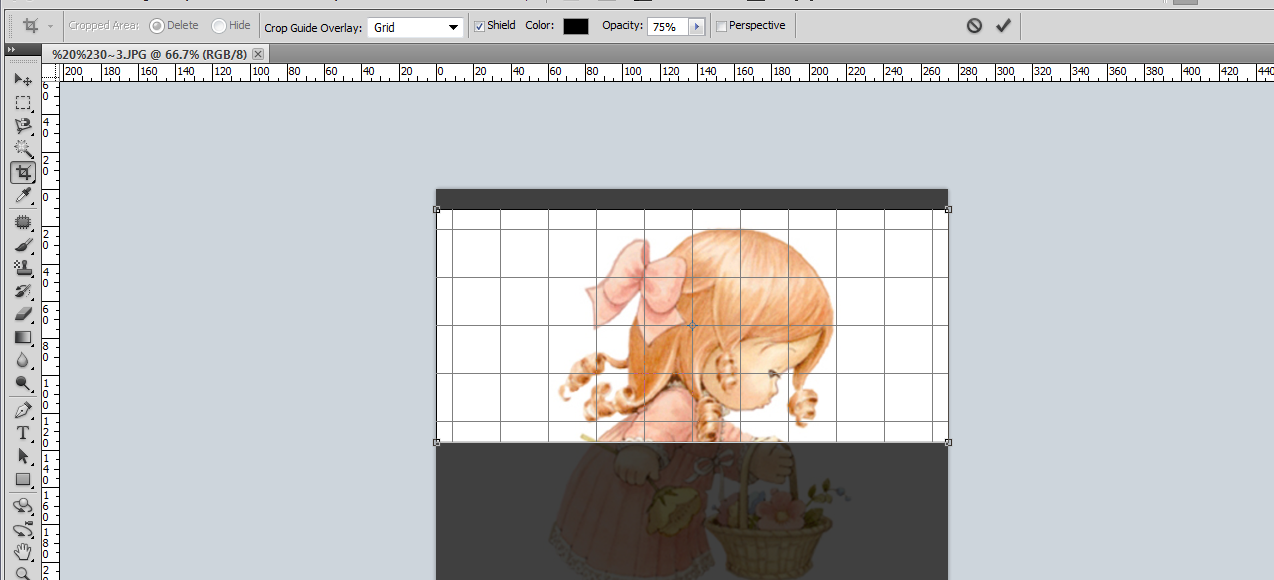This screenshot has height=580, width=1274.
Task: Select the 3D Camera Orbit tool
Action: (23, 529)
